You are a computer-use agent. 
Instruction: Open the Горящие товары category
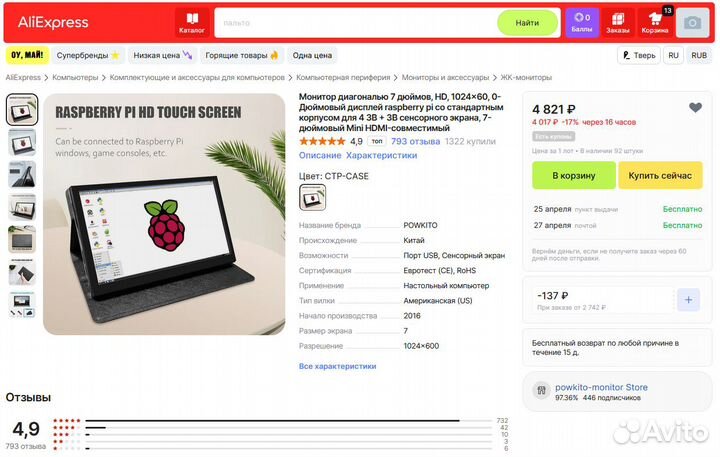242,55
